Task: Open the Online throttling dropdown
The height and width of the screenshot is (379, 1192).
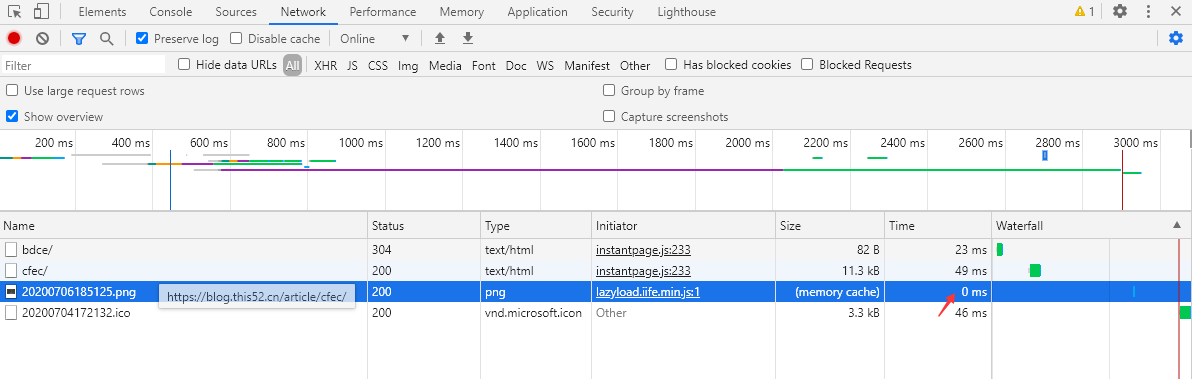Action: [x=375, y=38]
